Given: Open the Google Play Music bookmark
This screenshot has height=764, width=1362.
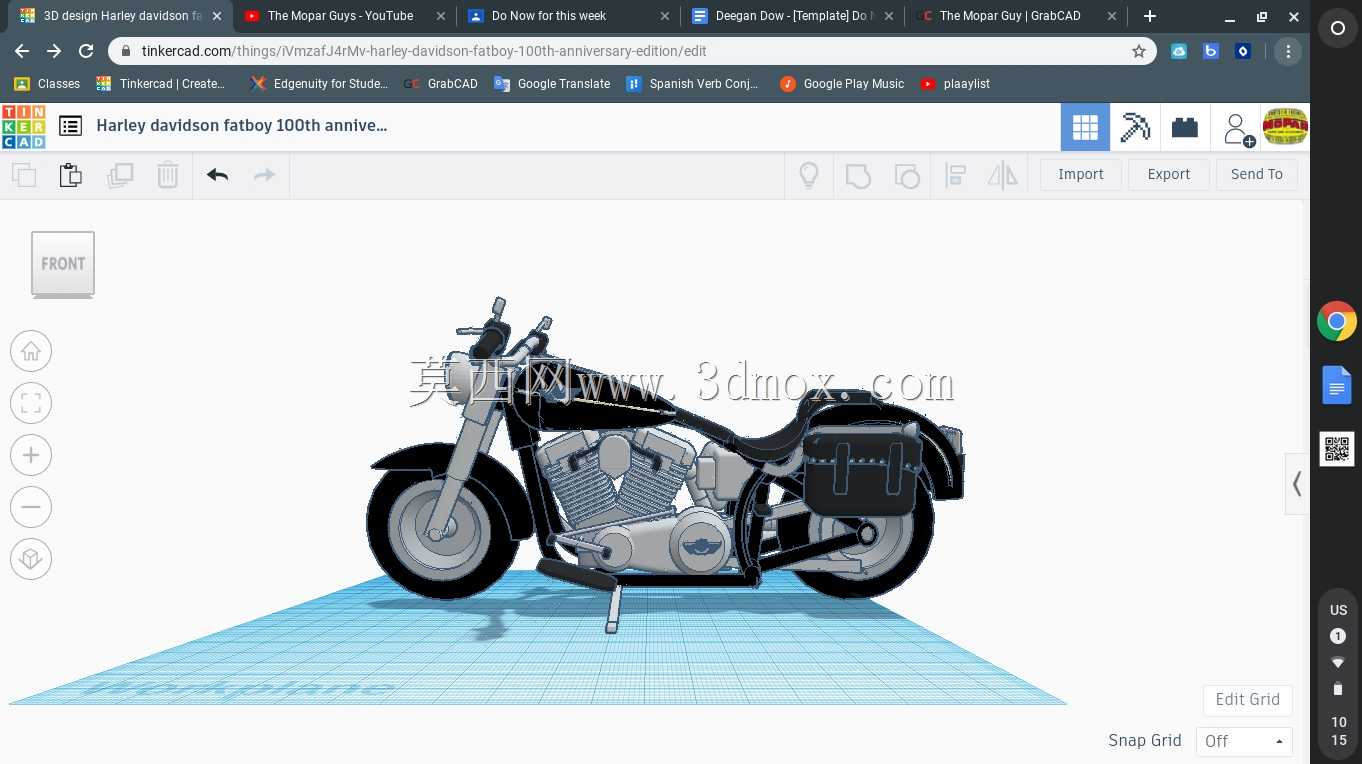Looking at the screenshot, I should point(842,84).
